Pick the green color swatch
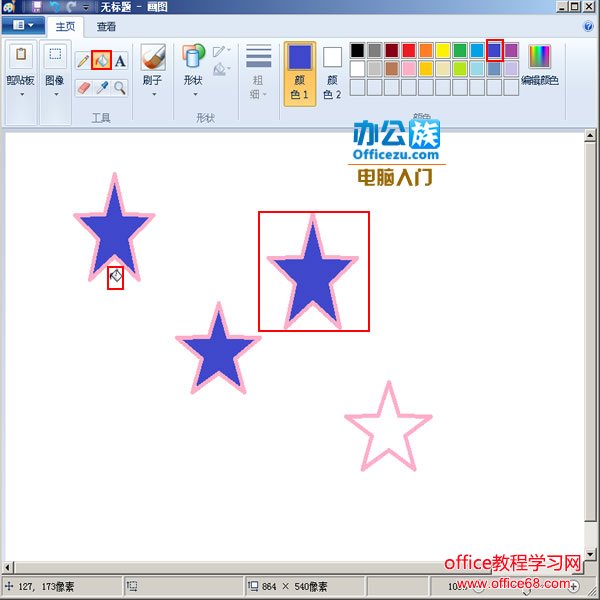The image size is (600, 600). (460, 51)
